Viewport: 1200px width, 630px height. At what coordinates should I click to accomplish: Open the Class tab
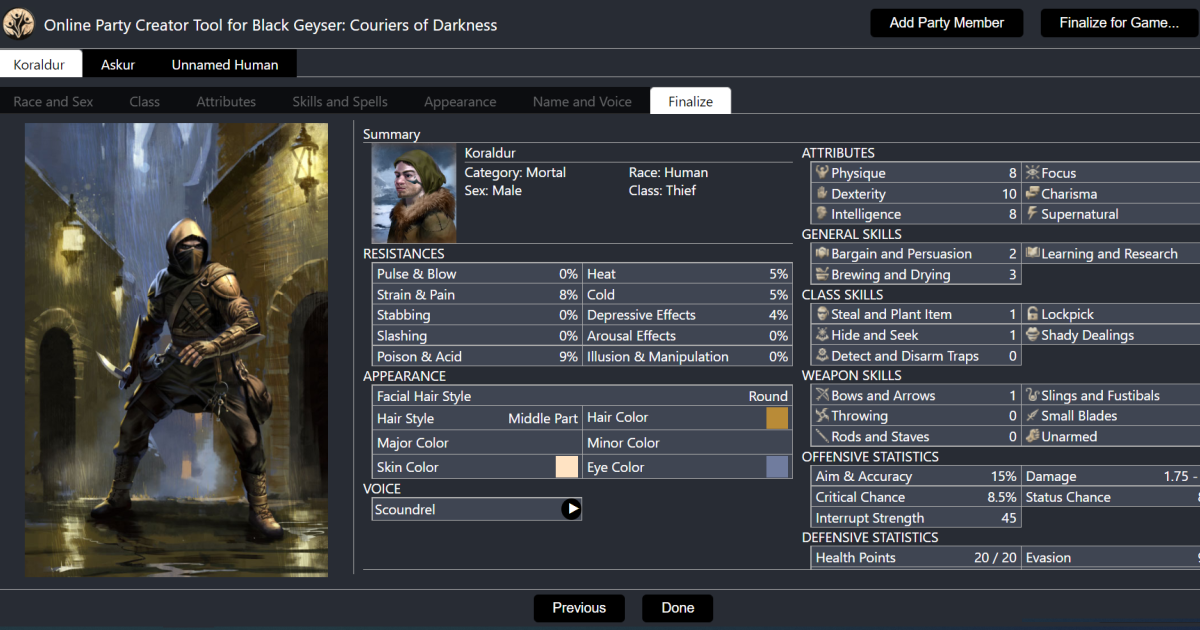pyautogui.click(x=145, y=101)
